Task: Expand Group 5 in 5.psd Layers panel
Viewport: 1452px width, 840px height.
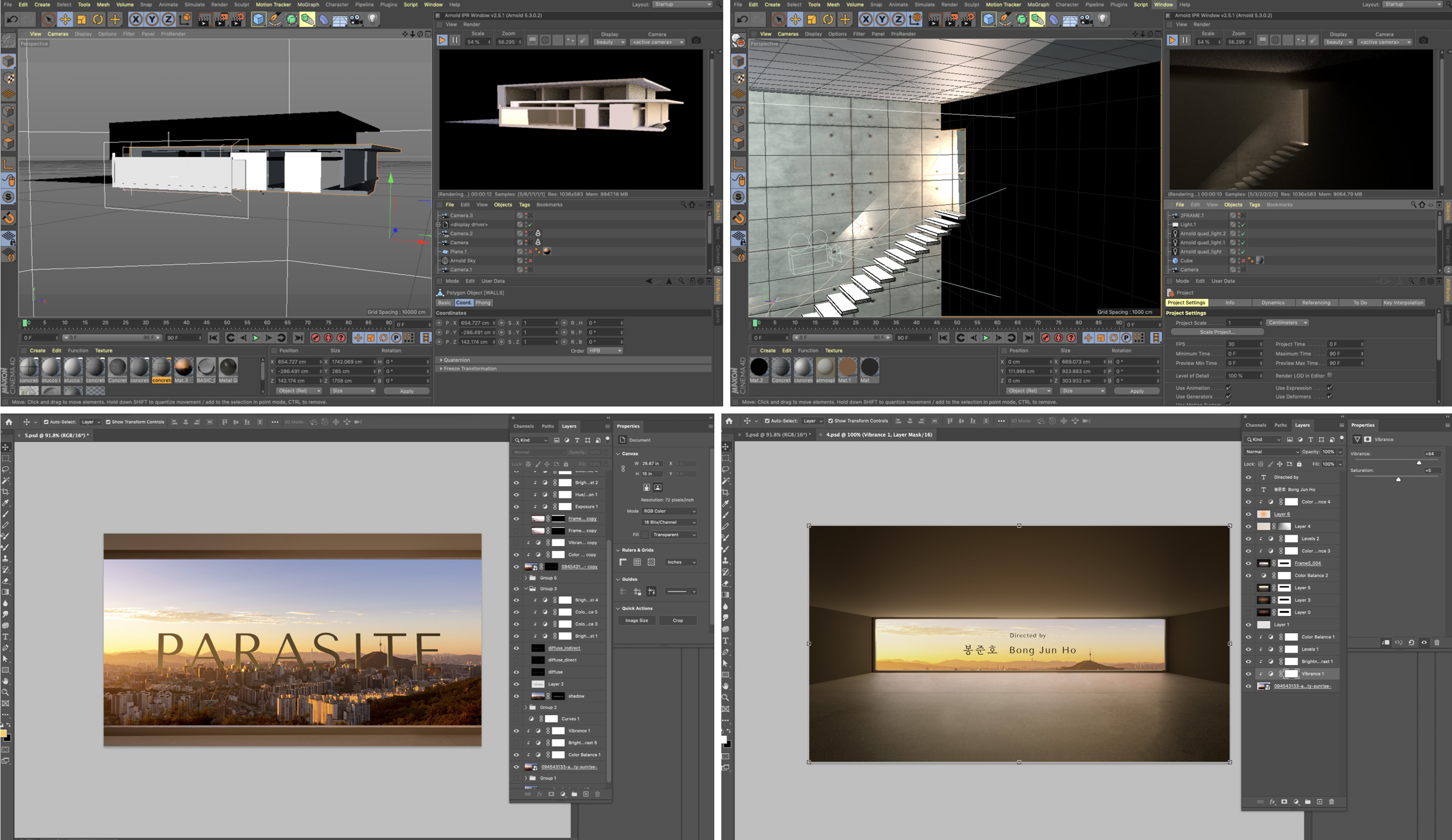Action: coord(526,577)
